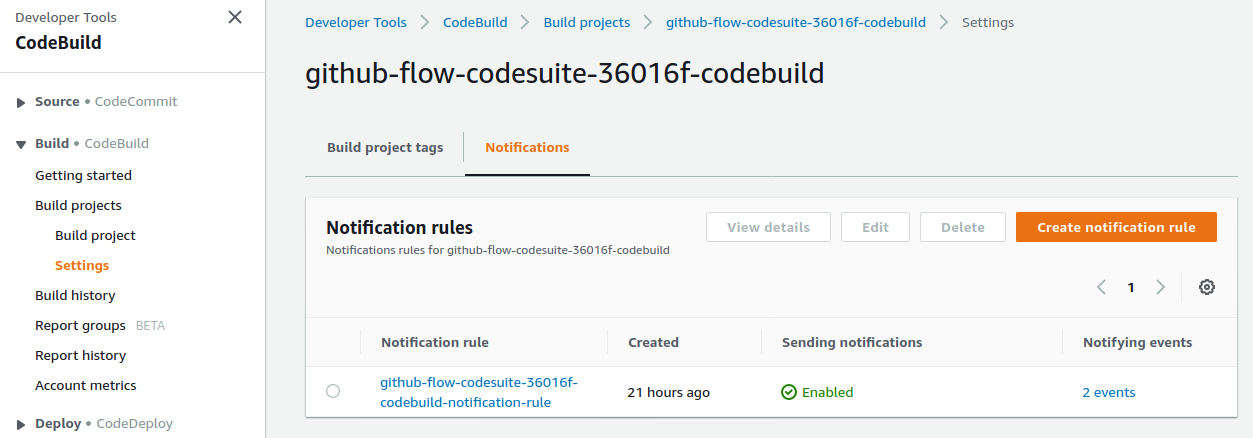Click the Settings breadcrumb text
The image size is (1253, 438).
[x=988, y=22]
